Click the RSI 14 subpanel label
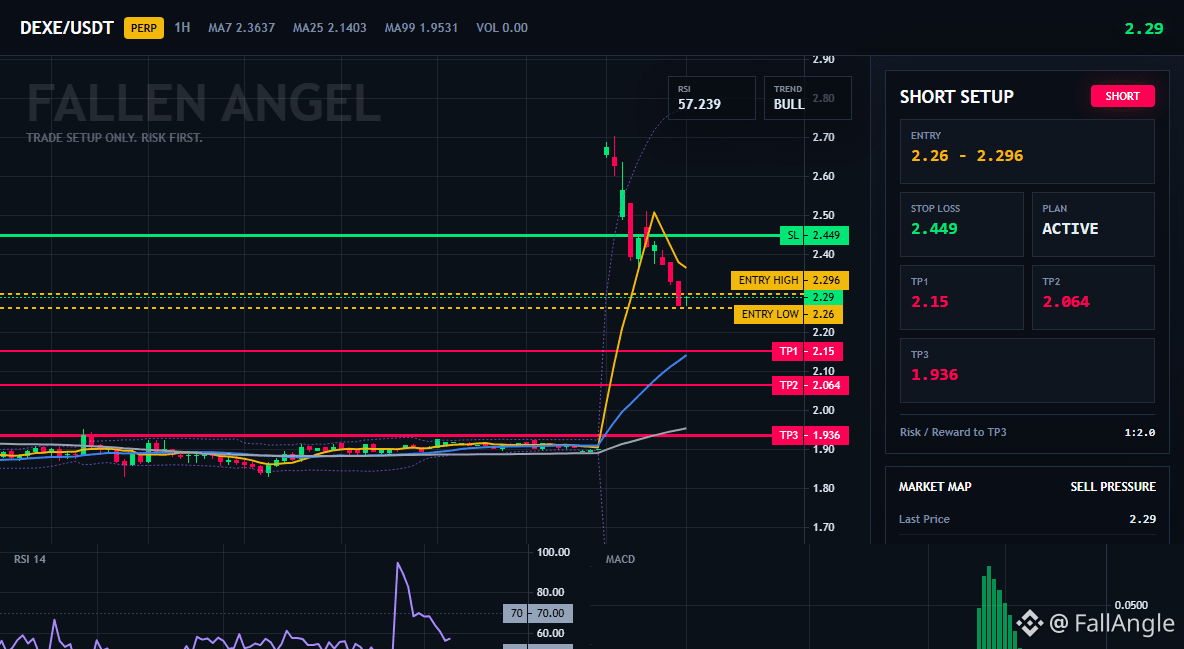Screen dimensions: 1184x649 [29, 559]
